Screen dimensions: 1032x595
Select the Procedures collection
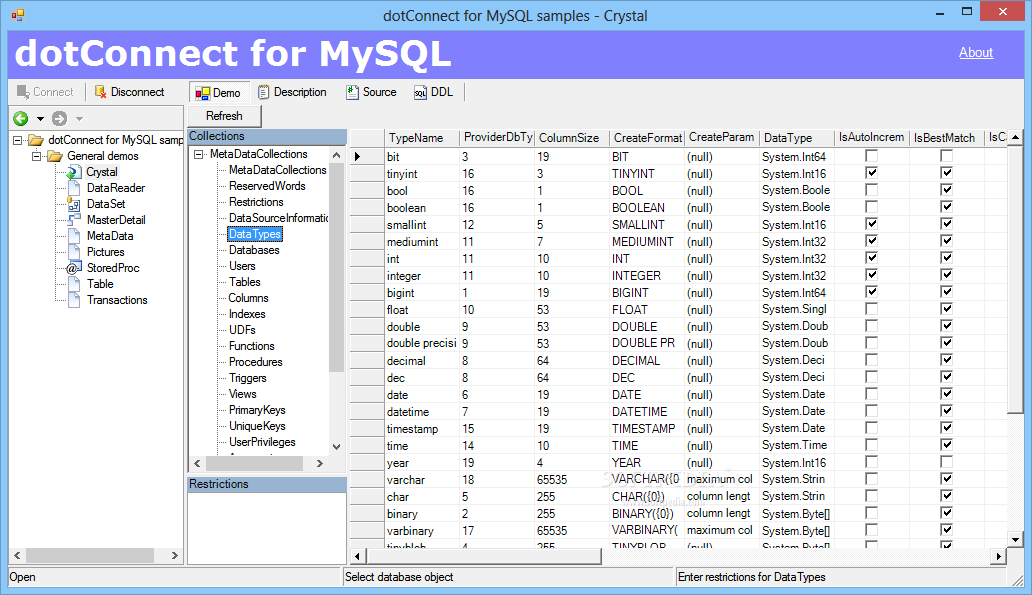coord(255,362)
